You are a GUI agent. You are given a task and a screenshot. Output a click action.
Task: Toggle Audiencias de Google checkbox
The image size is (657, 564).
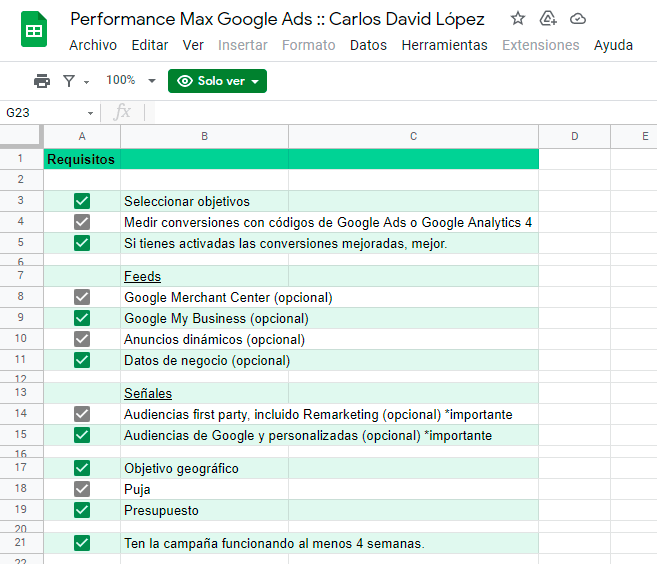[x=82, y=435]
